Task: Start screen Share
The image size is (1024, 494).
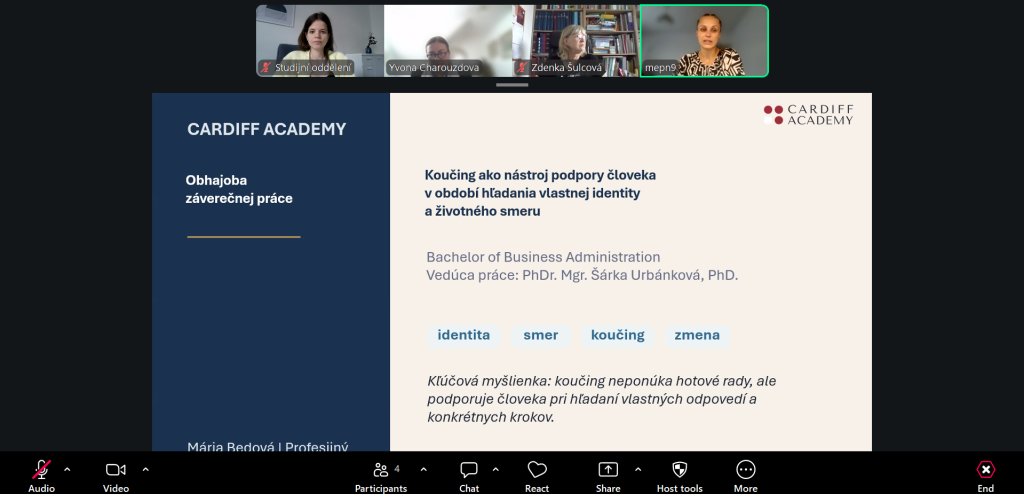Action: click(x=608, y=476)
